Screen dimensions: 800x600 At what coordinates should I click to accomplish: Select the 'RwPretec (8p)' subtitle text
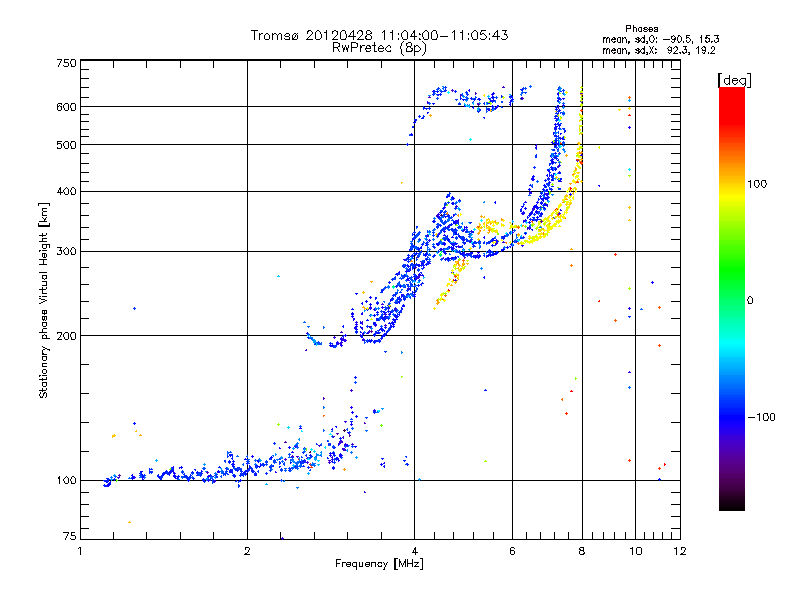[379, 48]
